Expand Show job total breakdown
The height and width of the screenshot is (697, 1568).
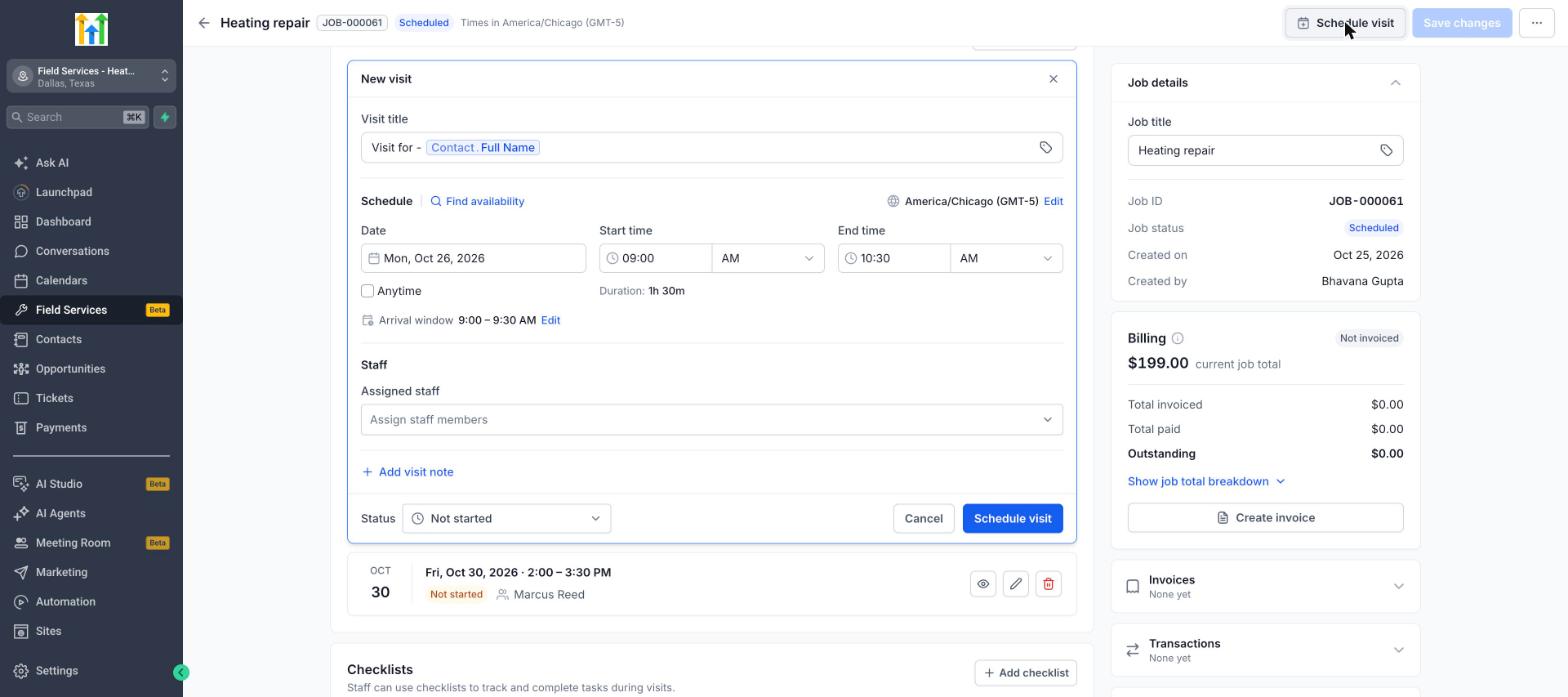tap(1206, 482)
